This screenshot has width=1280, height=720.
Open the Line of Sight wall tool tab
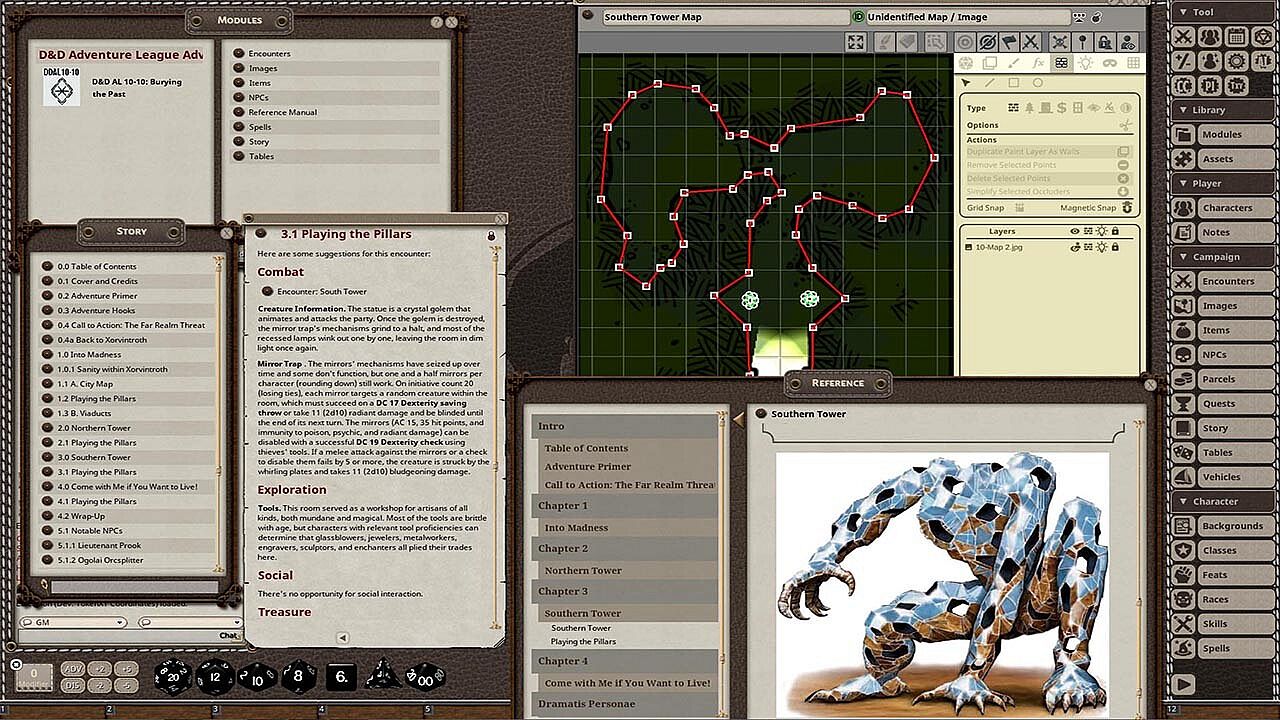click(1062, 63)
